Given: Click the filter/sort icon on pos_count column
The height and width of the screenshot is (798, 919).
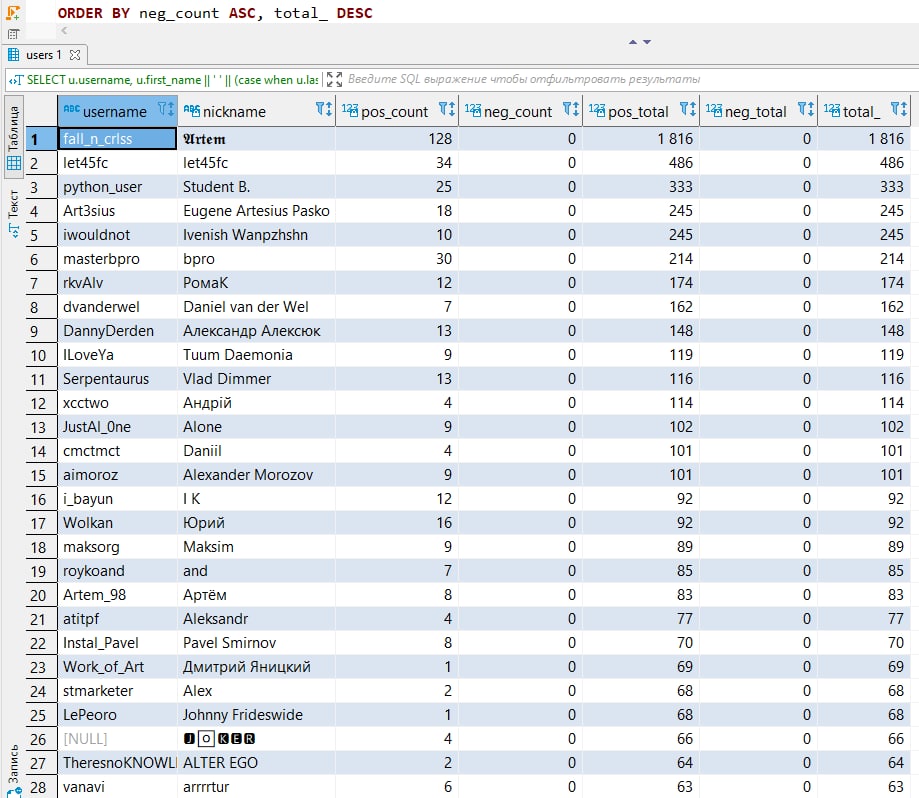Looking at the screenshot, I should coord(447,110).
